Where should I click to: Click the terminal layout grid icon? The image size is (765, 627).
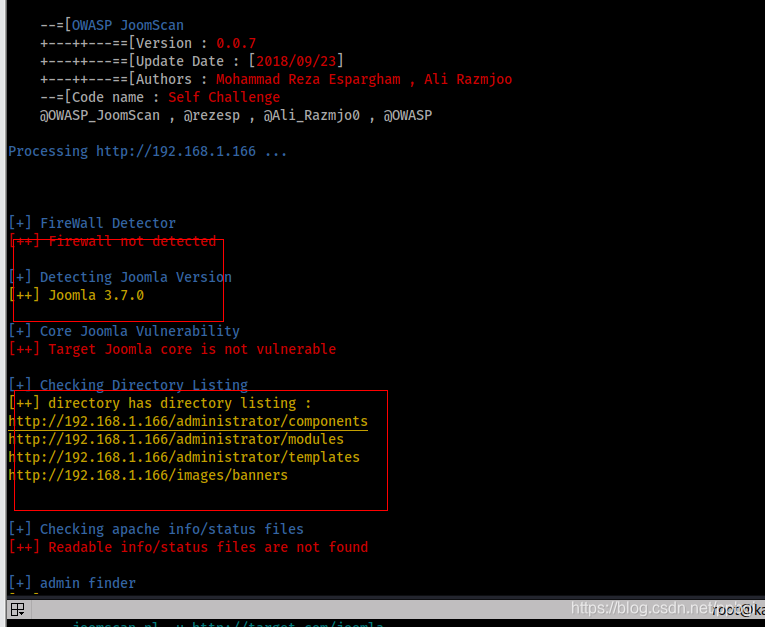[x=18, y=609]
